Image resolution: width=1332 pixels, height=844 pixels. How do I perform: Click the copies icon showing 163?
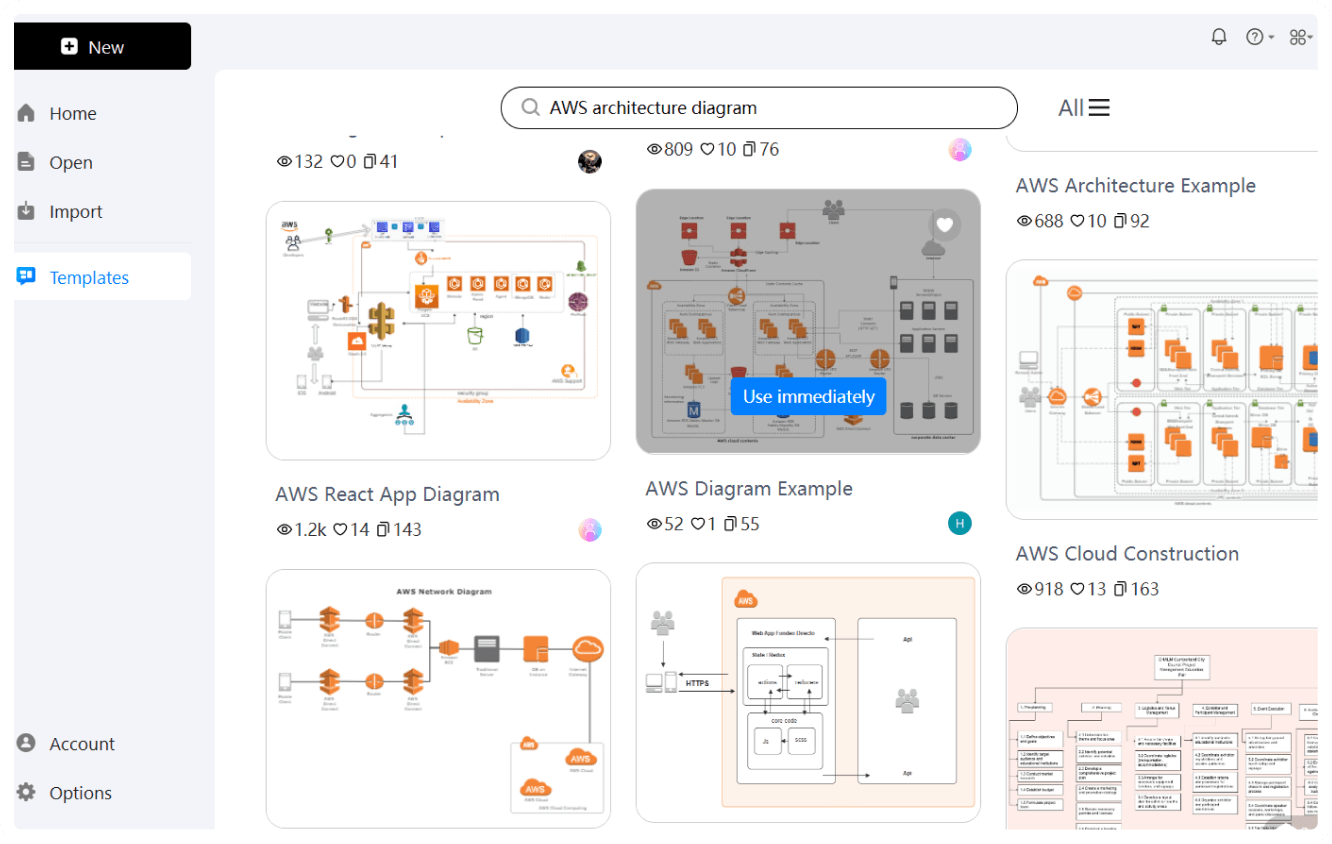pyautogui.click(x=1120, y=588)
